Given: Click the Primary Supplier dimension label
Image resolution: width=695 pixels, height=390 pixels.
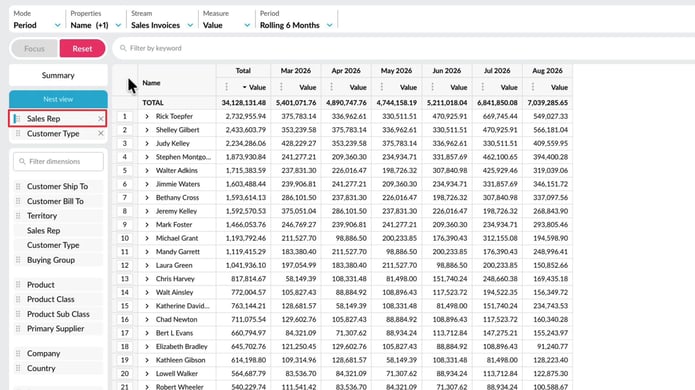Looking at the screenshot, I should point(55,329).
